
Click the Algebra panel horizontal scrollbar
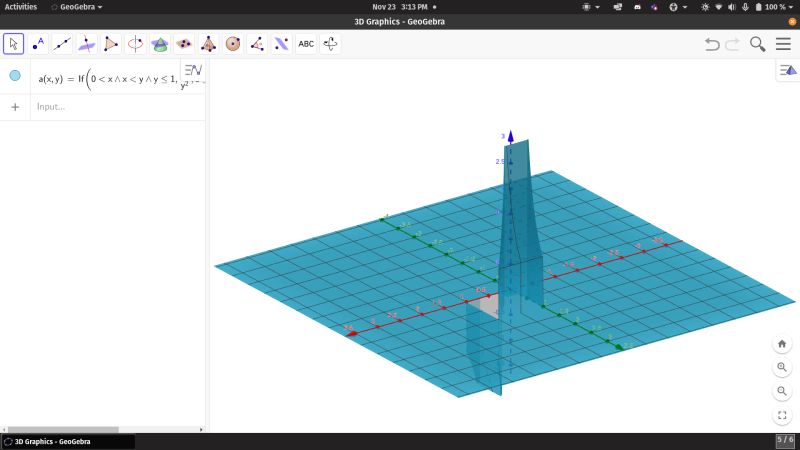(63, 430)
